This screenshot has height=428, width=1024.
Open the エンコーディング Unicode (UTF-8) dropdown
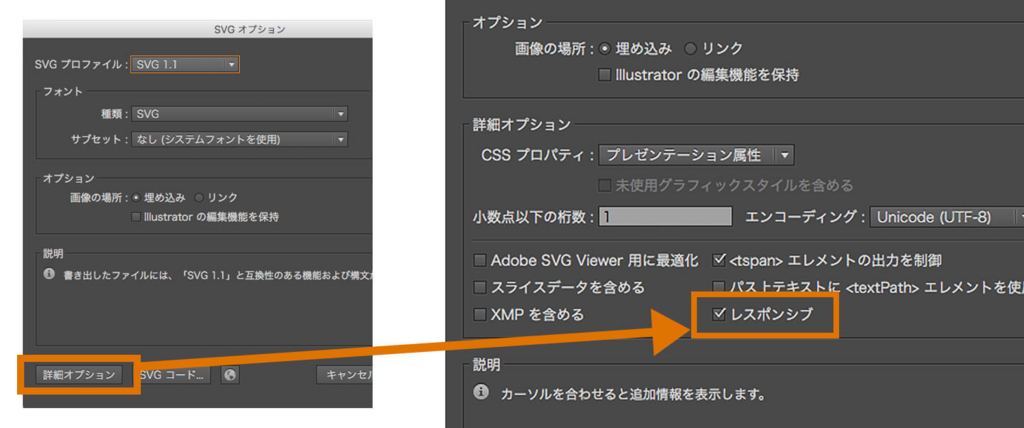pyautogui.click(x=947, y=216)
